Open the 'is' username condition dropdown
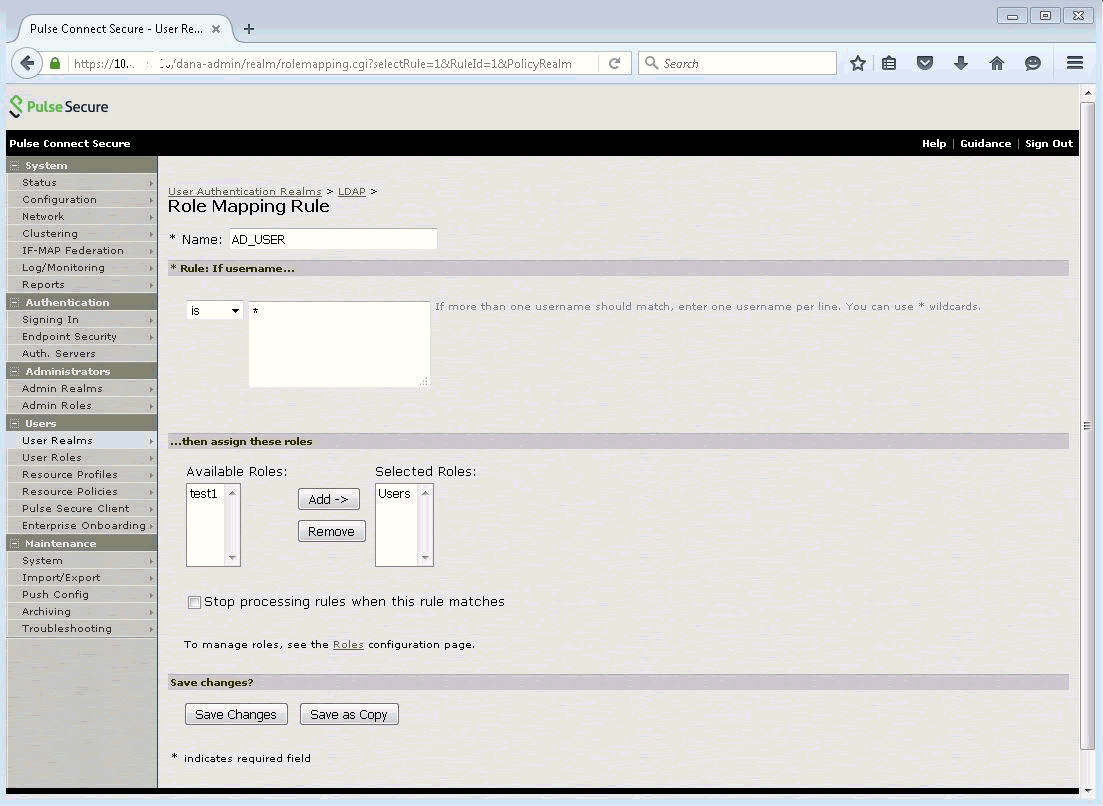 coord(215,311)
